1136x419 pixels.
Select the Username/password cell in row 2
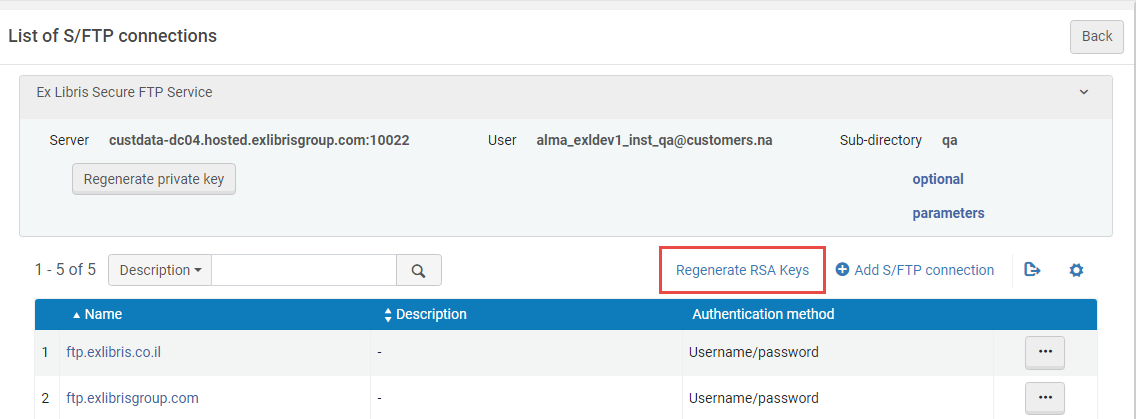[753, 398]
